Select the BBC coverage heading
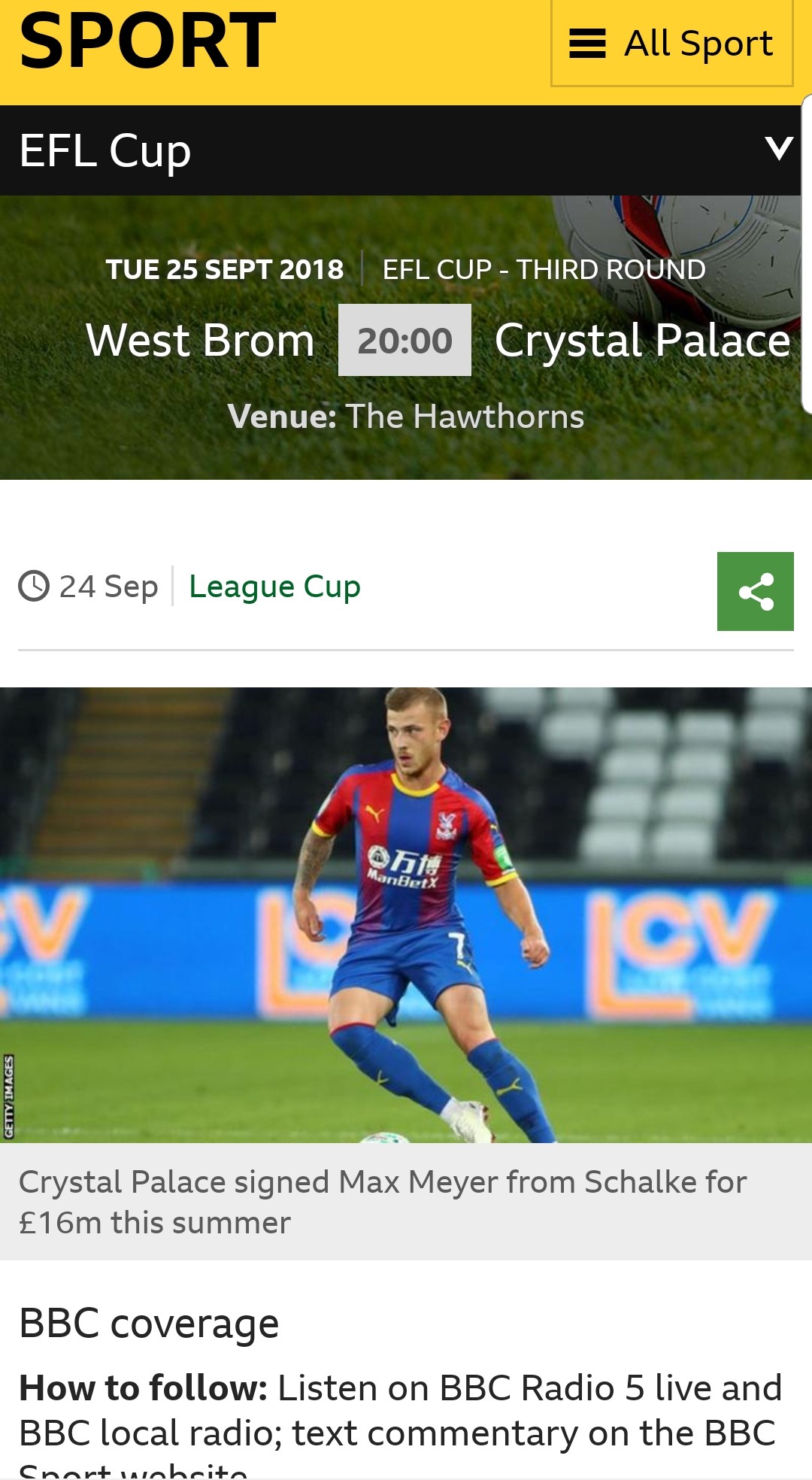 coord(149,1323)
